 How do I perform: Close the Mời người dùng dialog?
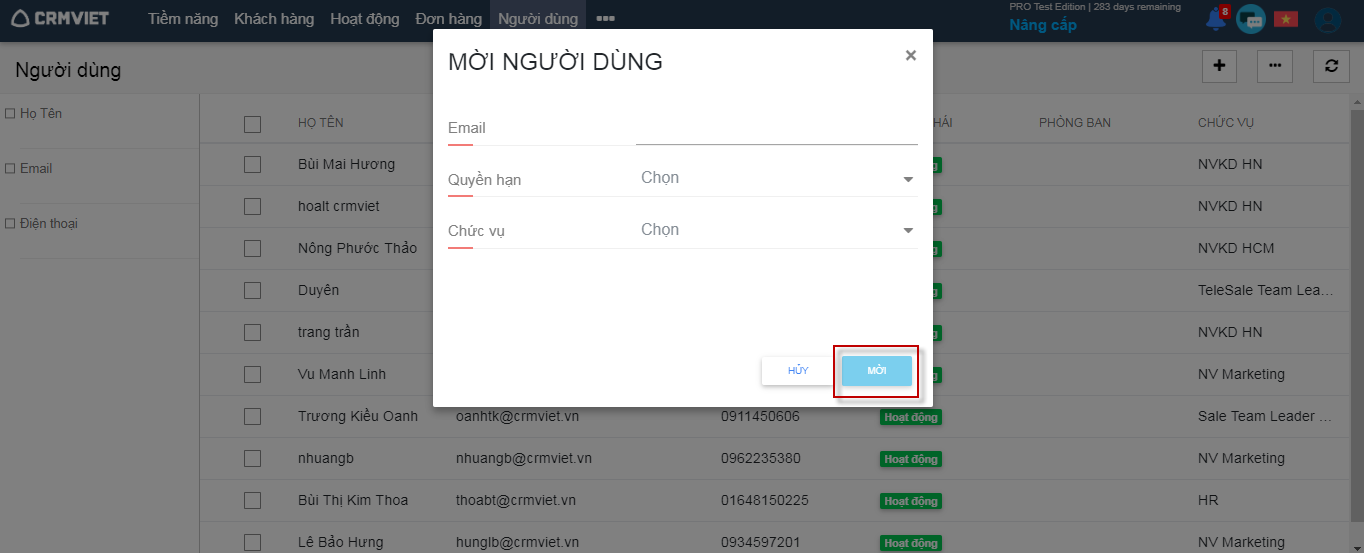pos(910,56)
